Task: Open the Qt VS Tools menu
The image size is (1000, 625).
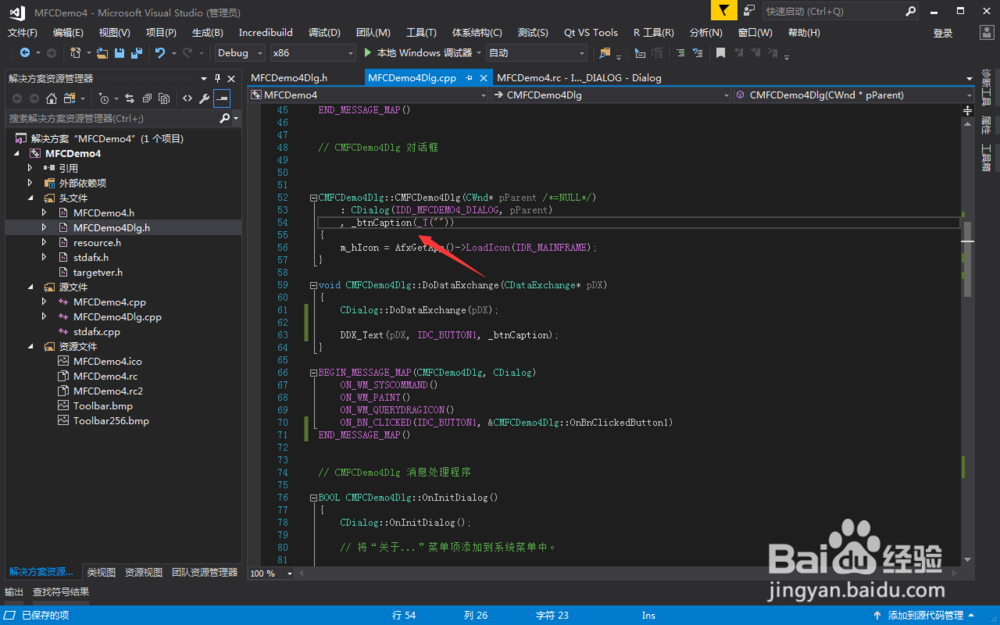Action: 591,33
